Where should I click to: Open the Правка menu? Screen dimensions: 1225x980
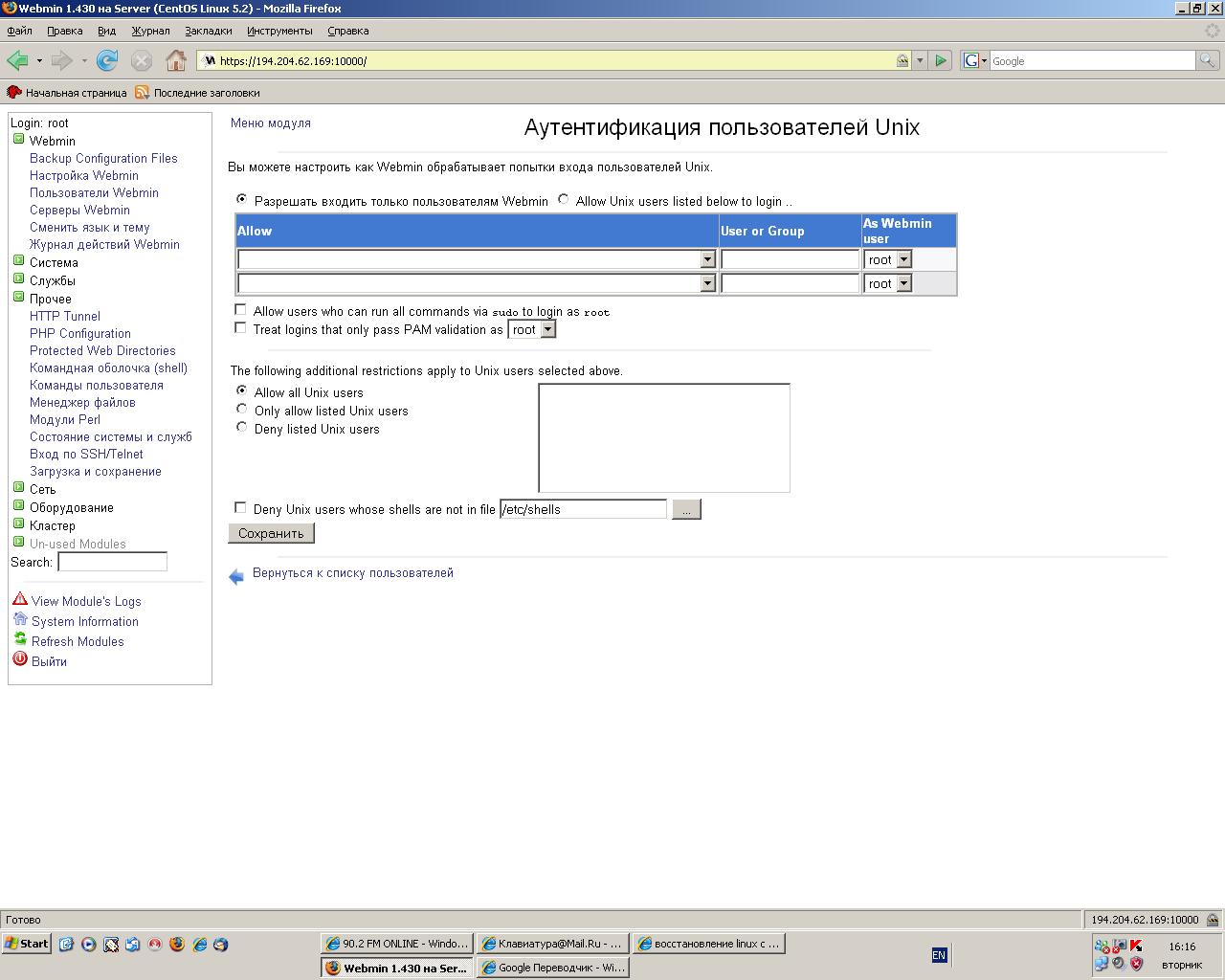(65, 31)
